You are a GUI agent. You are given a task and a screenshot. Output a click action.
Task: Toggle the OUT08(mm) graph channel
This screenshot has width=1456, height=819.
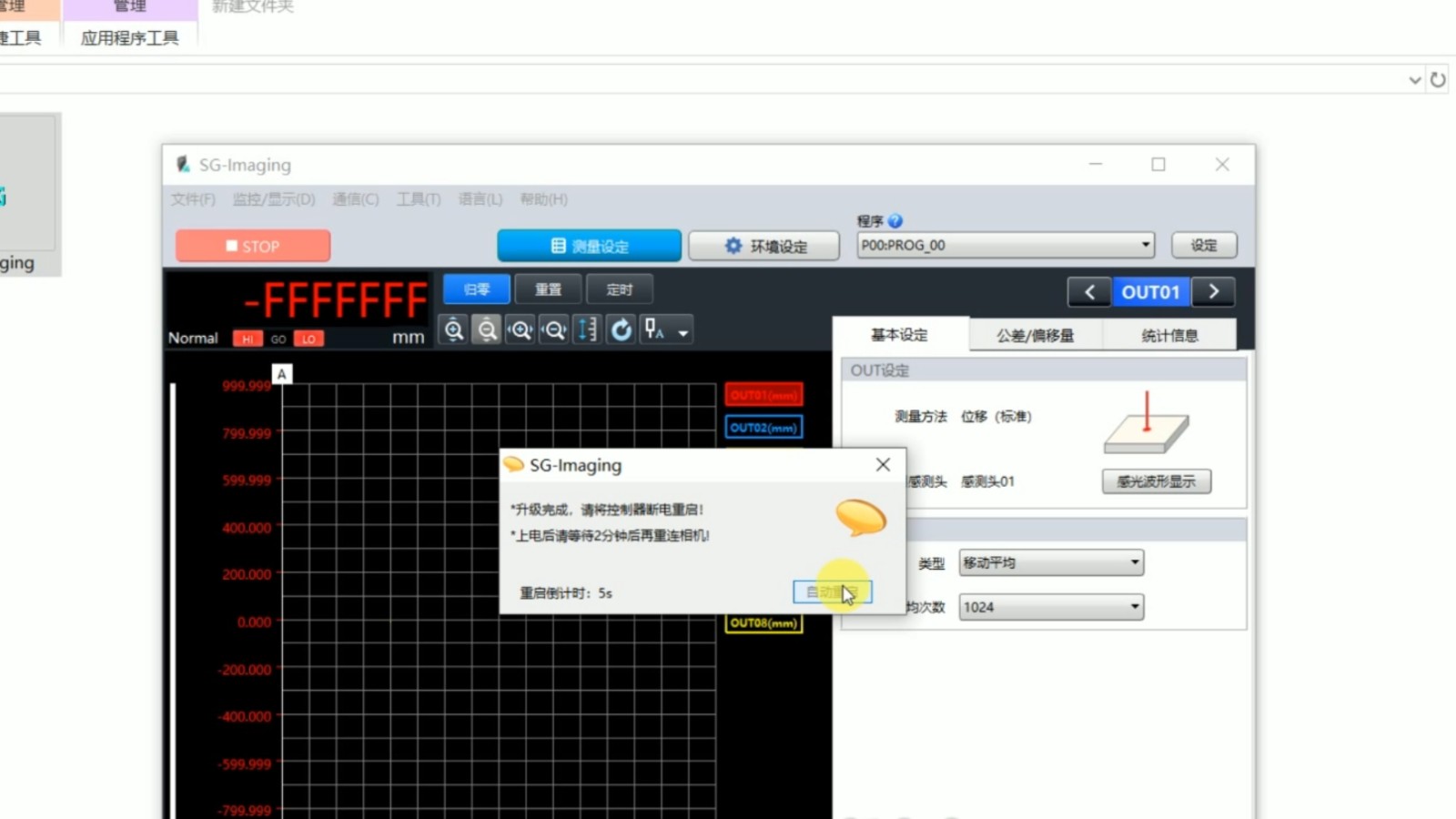click(x=763, y=623)
